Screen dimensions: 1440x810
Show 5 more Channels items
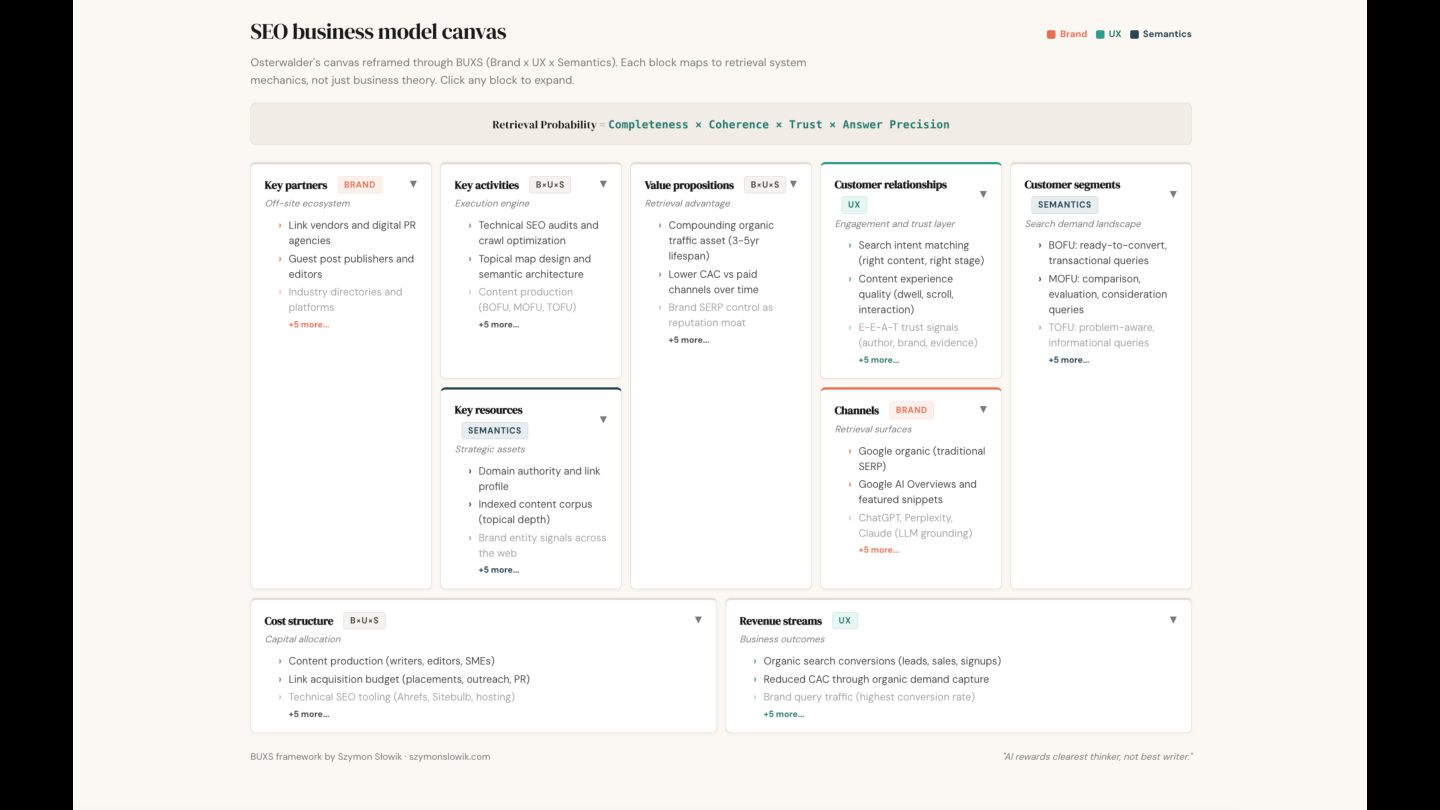tap(878, 550)
